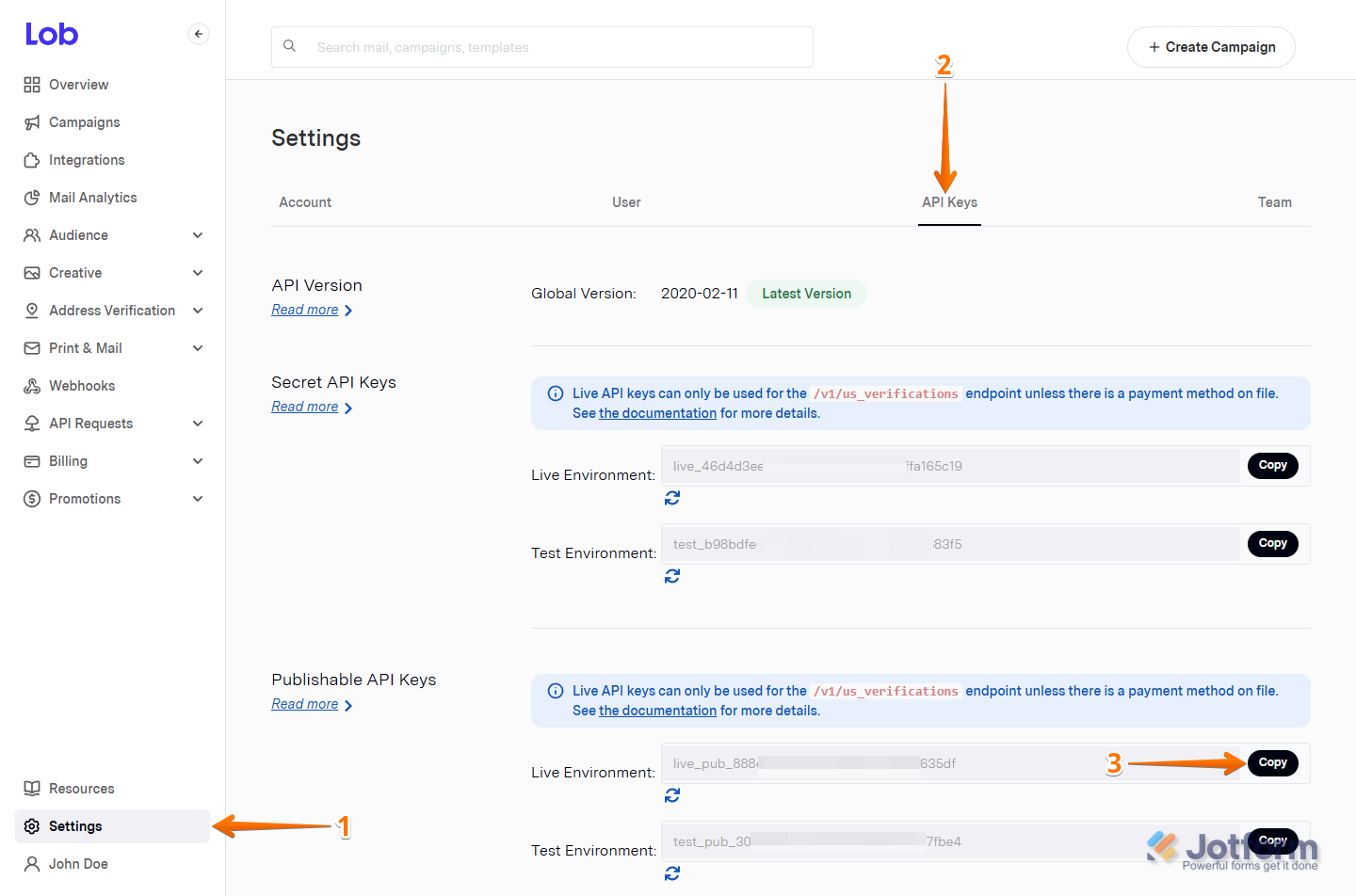This screenshot has width=1356, height=896.
Task: Click the search magnifier icon
Action: coord(289,46)
